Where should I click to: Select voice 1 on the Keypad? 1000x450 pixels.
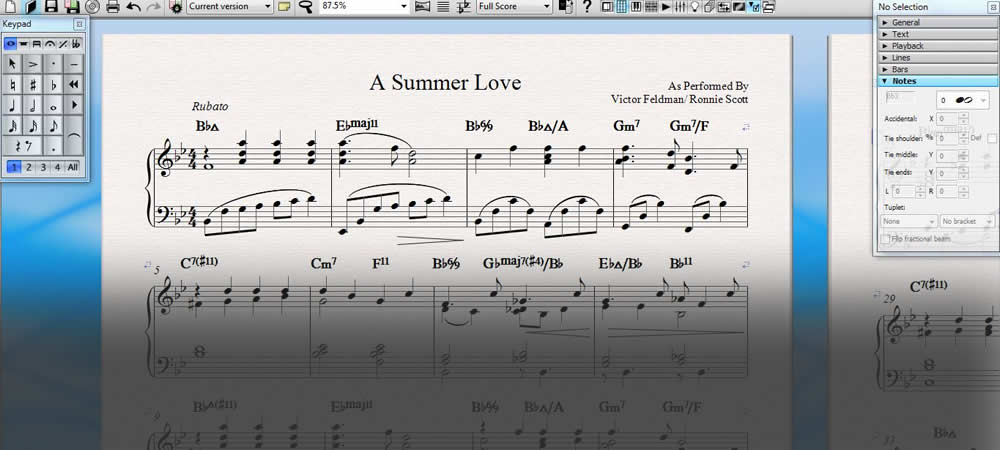click(x=14, y=168)
